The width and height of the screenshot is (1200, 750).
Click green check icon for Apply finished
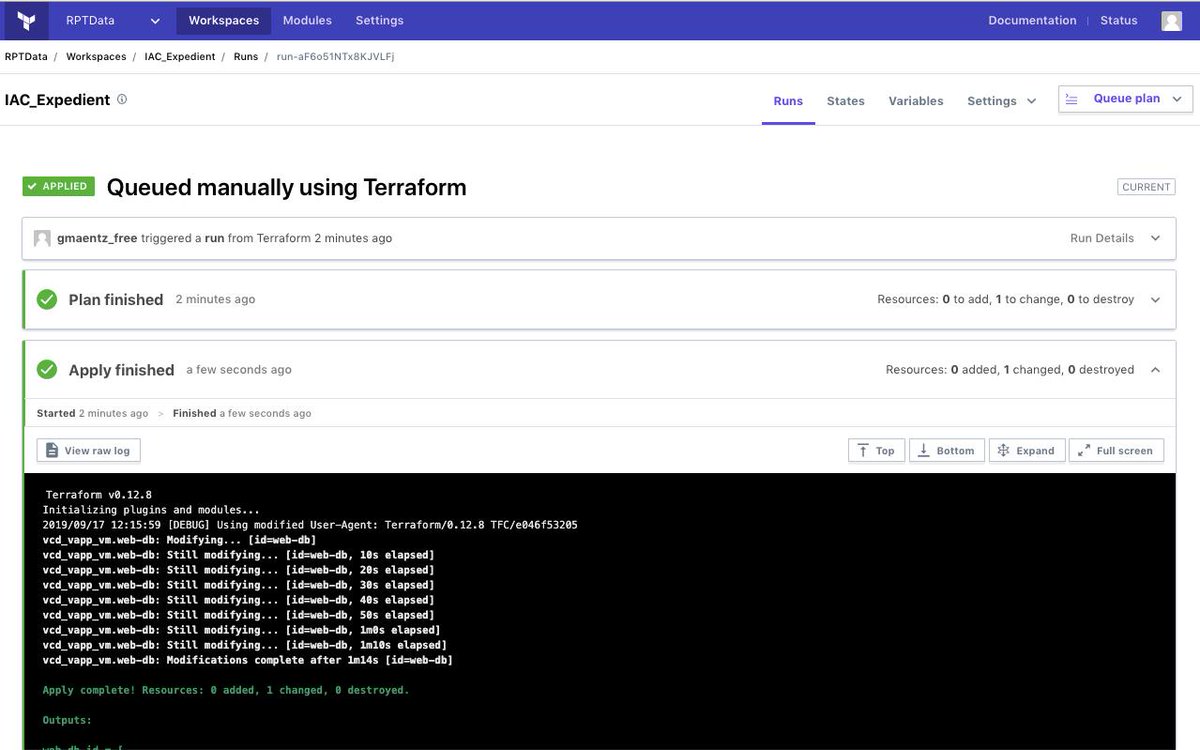[47, 370]
